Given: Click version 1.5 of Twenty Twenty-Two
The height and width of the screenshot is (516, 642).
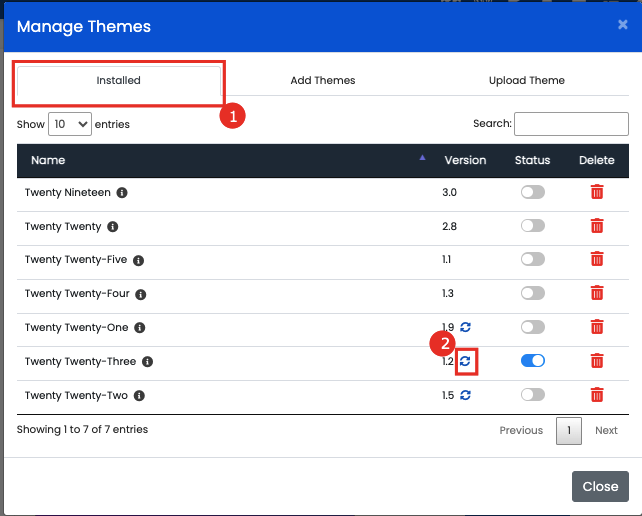Looking at the screenshot, I should 448,396.
